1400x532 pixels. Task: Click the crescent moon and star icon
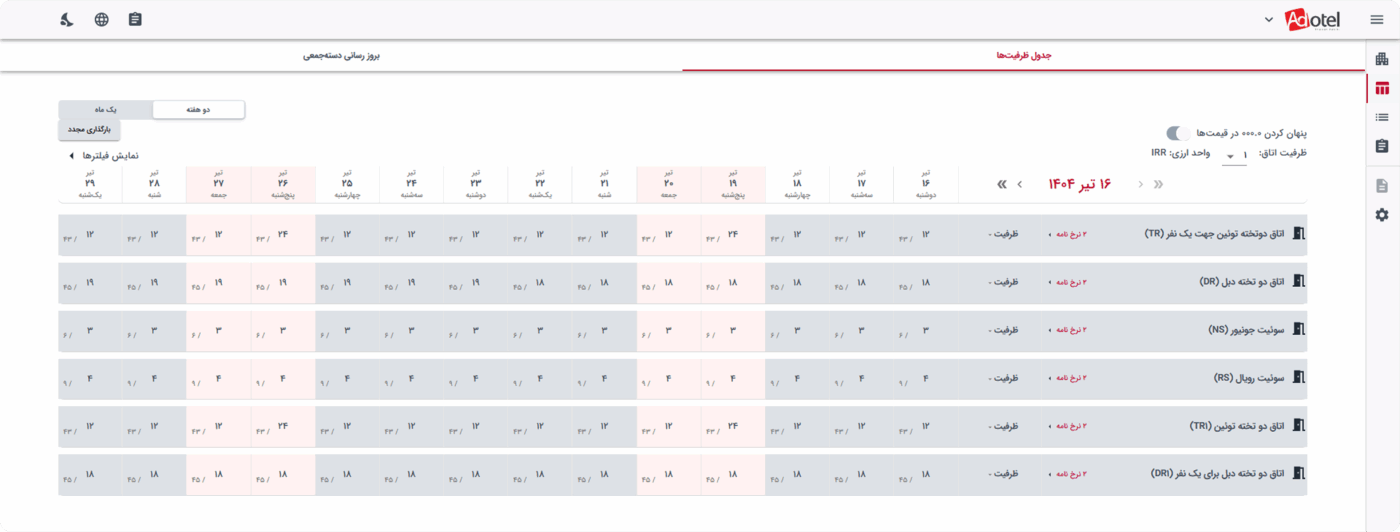point(67,19)
